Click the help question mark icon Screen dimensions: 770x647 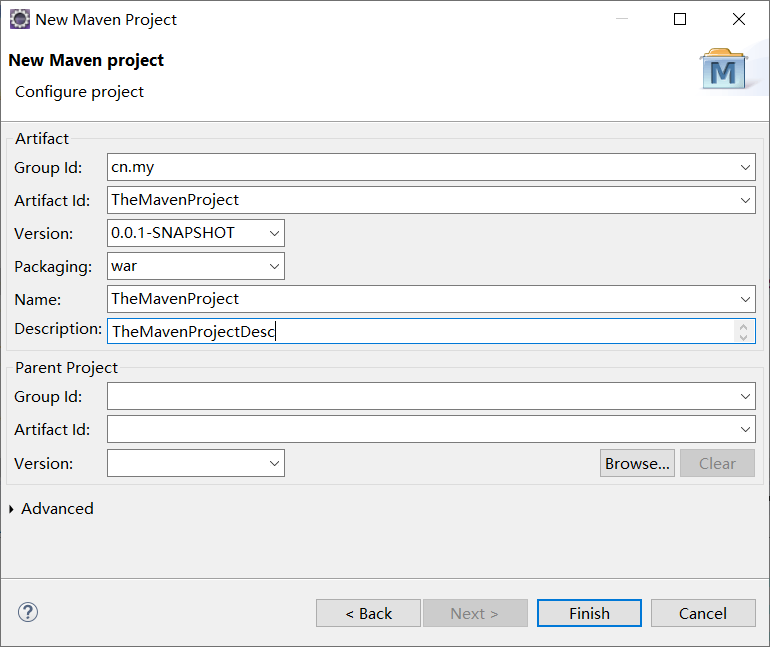point(28,612)
